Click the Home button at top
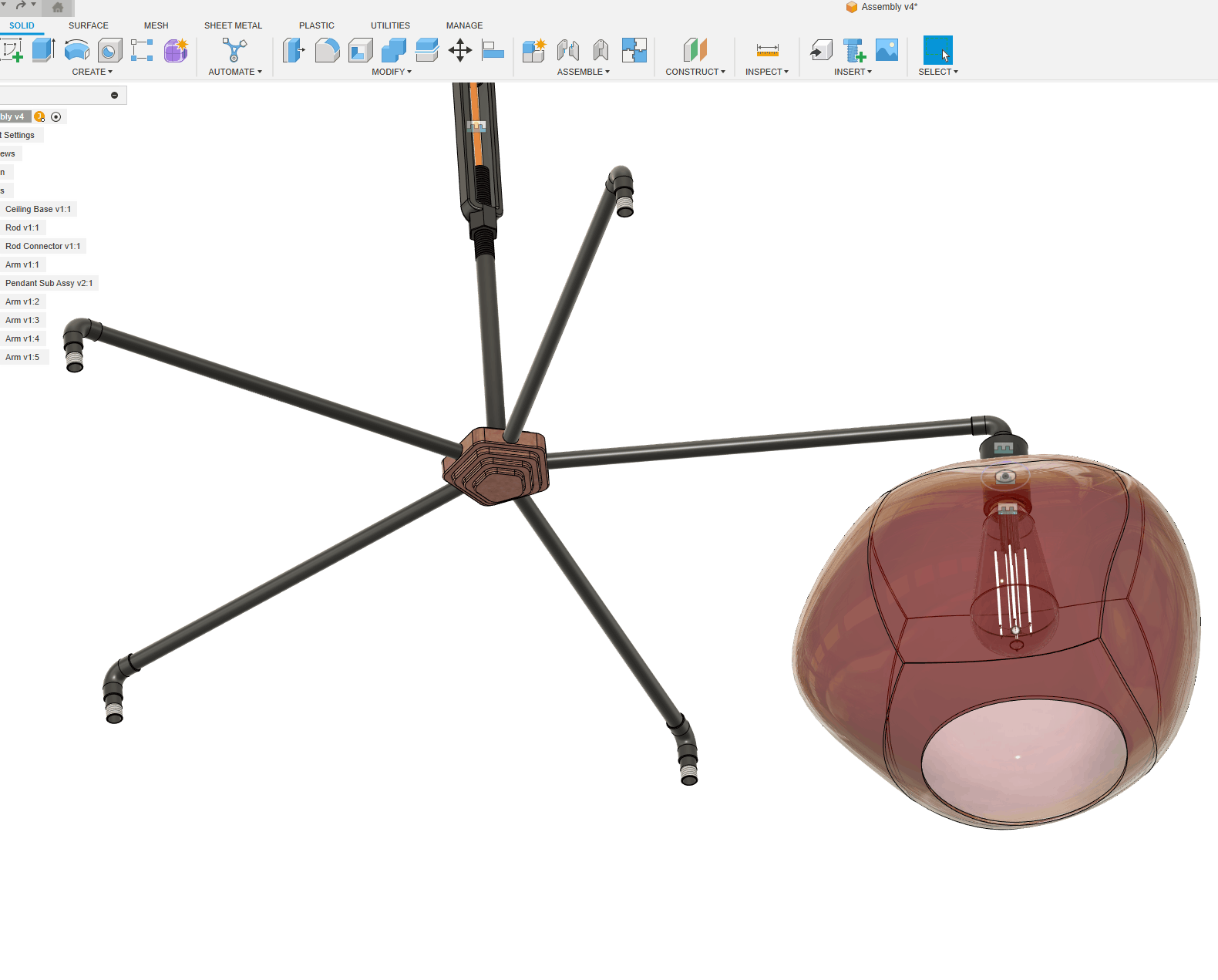Image resolution: width=1218 pixels, height=980 pixels. 58,8
